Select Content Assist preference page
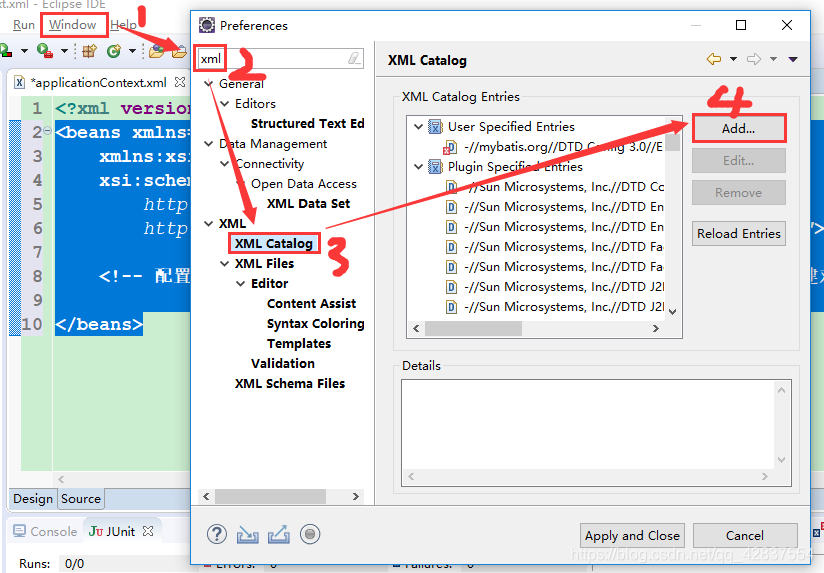824x573 pixels. [311, 303]
